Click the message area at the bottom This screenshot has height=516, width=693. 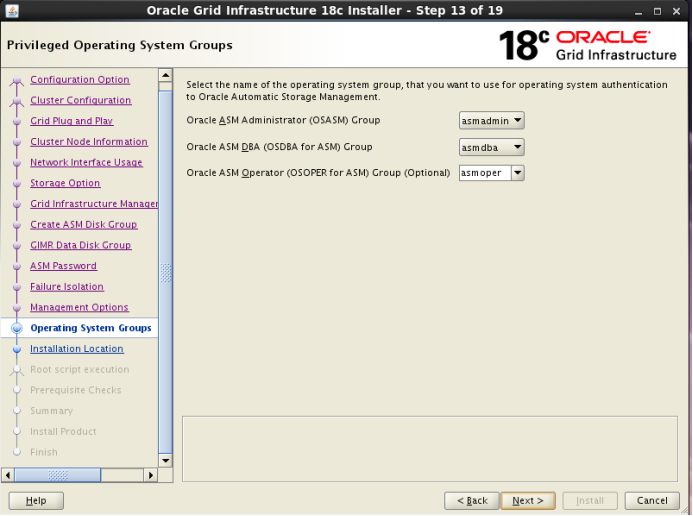[430, 449]
